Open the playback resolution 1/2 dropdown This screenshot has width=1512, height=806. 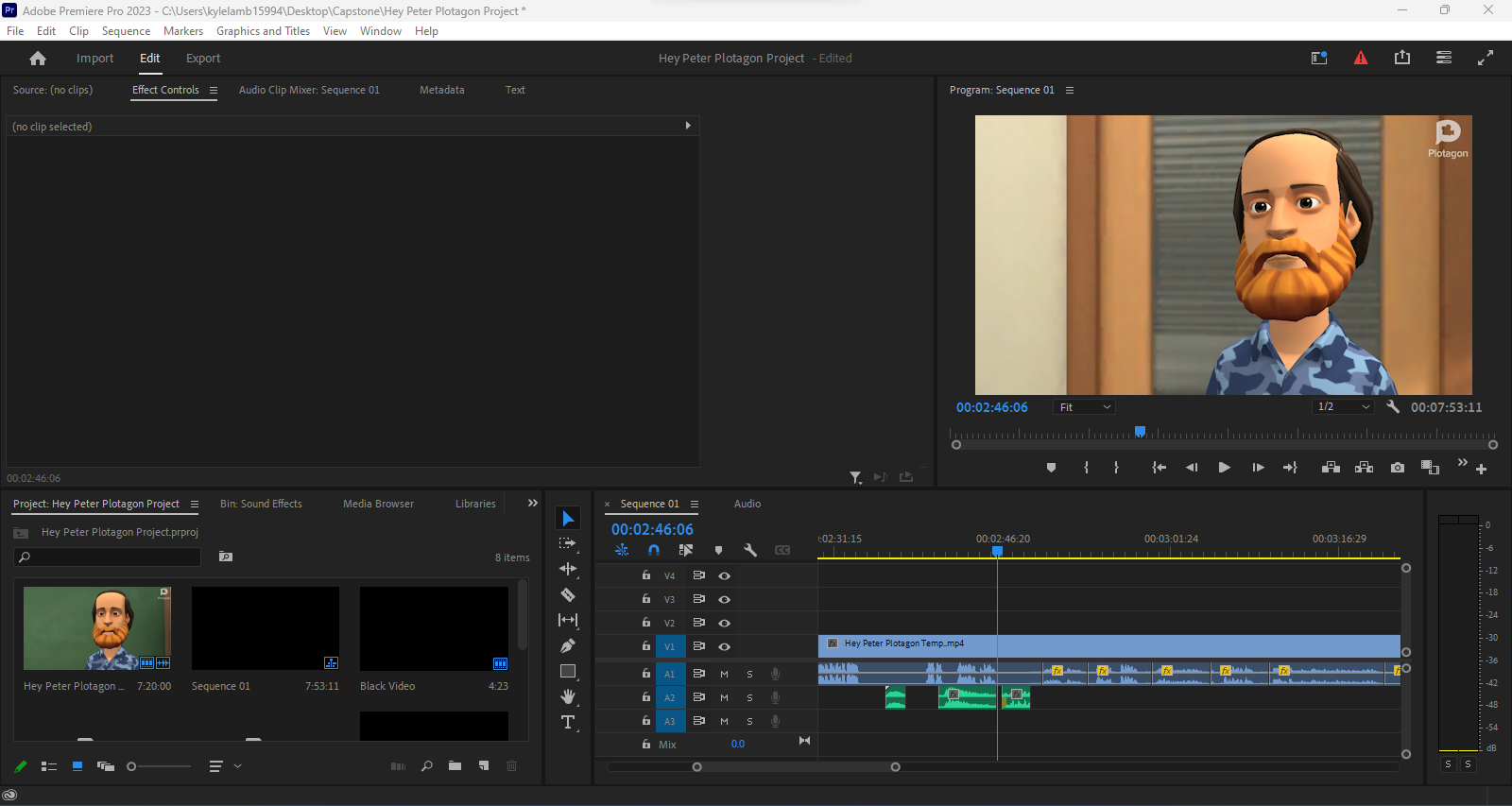click(1343, 407)
